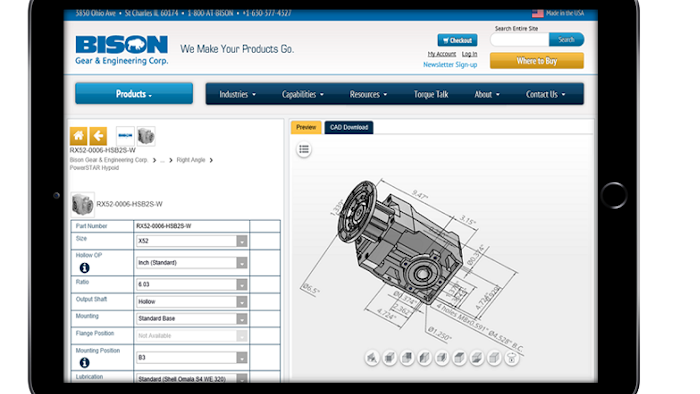Screen dimensions: 700x394
Task: Click the Mounting Position info icon
Action: click(84, 362)
